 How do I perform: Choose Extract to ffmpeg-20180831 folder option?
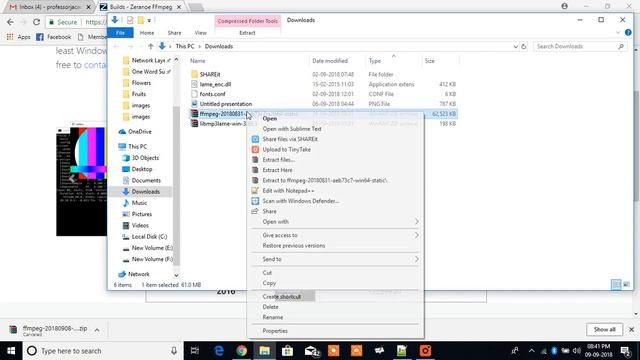coord(325,180)
